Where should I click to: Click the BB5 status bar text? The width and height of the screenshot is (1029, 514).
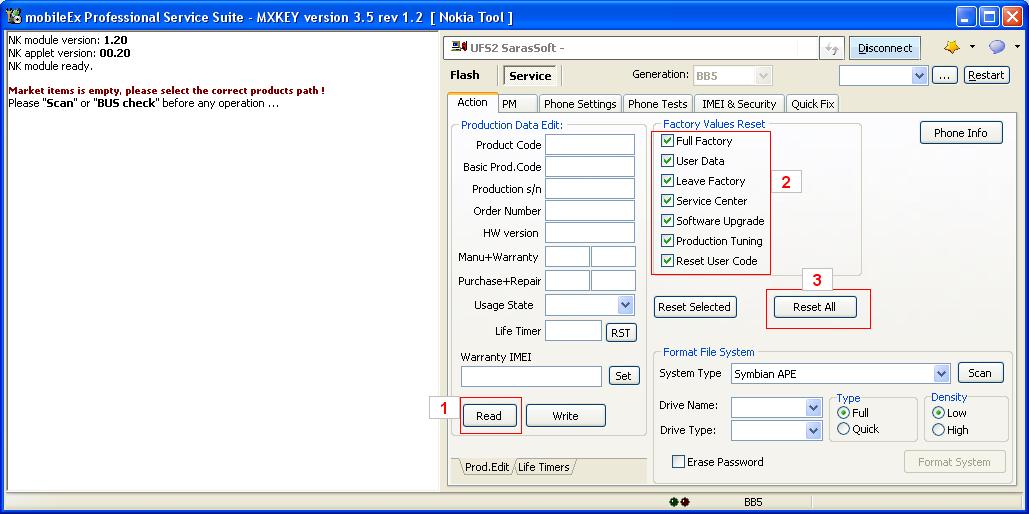click(x=753, y=502)
